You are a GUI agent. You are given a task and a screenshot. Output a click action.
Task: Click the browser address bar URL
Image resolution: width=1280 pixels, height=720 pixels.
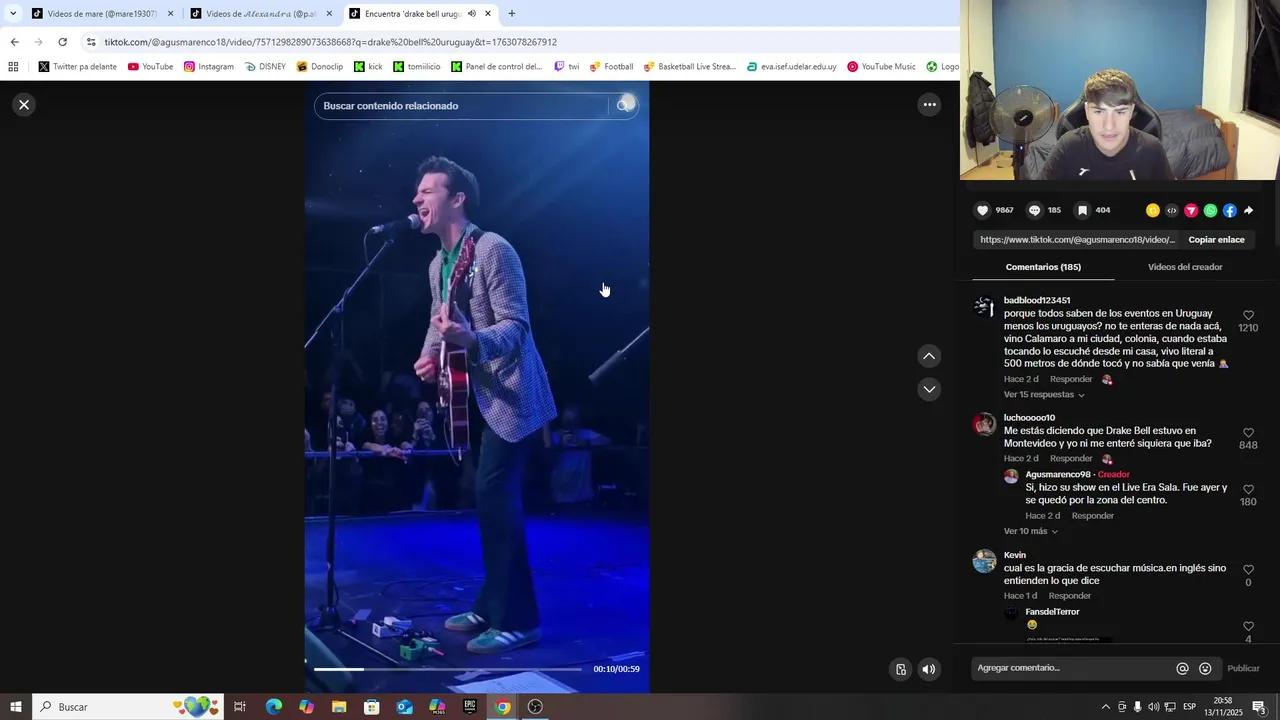(x=330, y=42)
